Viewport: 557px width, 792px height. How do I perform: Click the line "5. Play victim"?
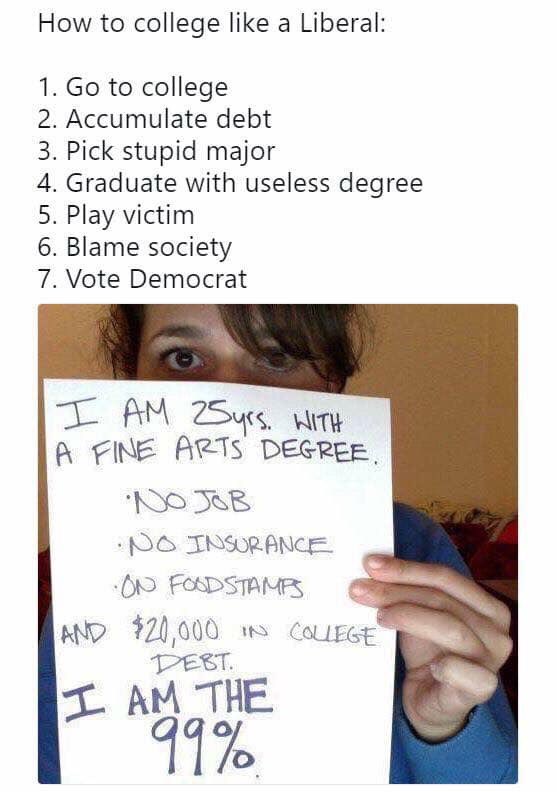pos(116,216)
